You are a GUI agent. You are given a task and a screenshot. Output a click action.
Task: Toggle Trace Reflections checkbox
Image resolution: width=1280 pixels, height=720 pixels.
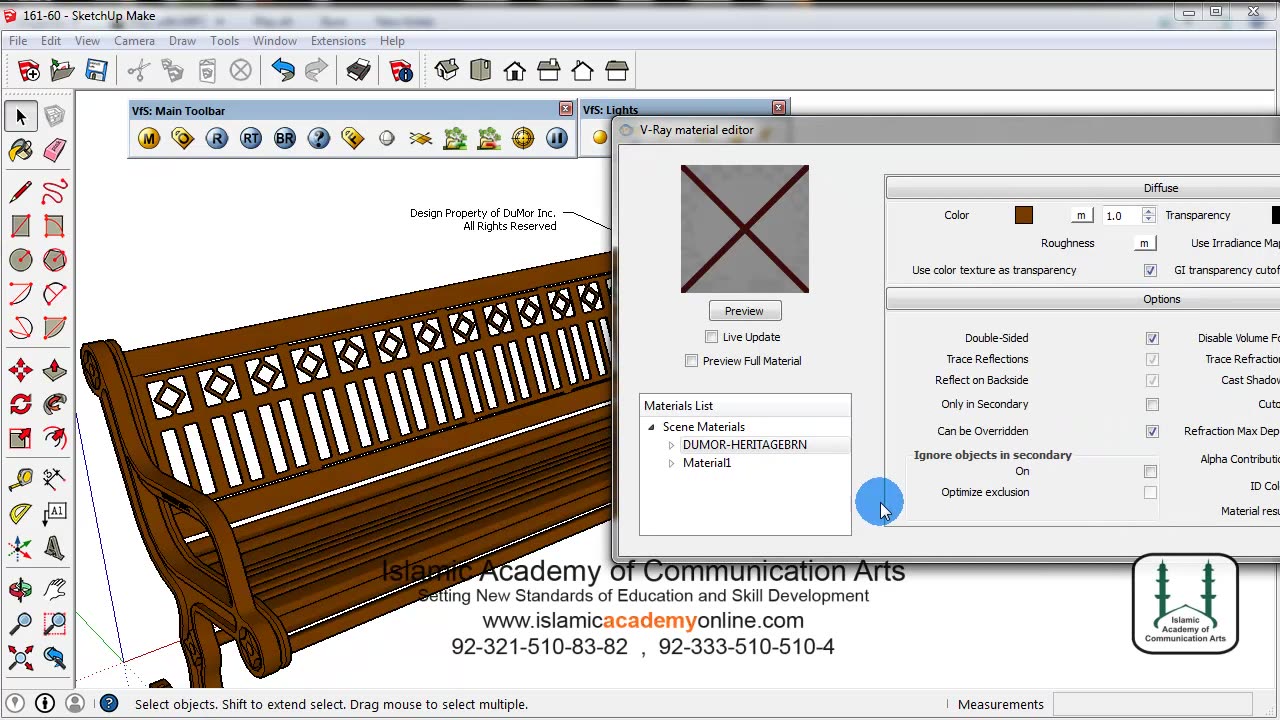1152,359
